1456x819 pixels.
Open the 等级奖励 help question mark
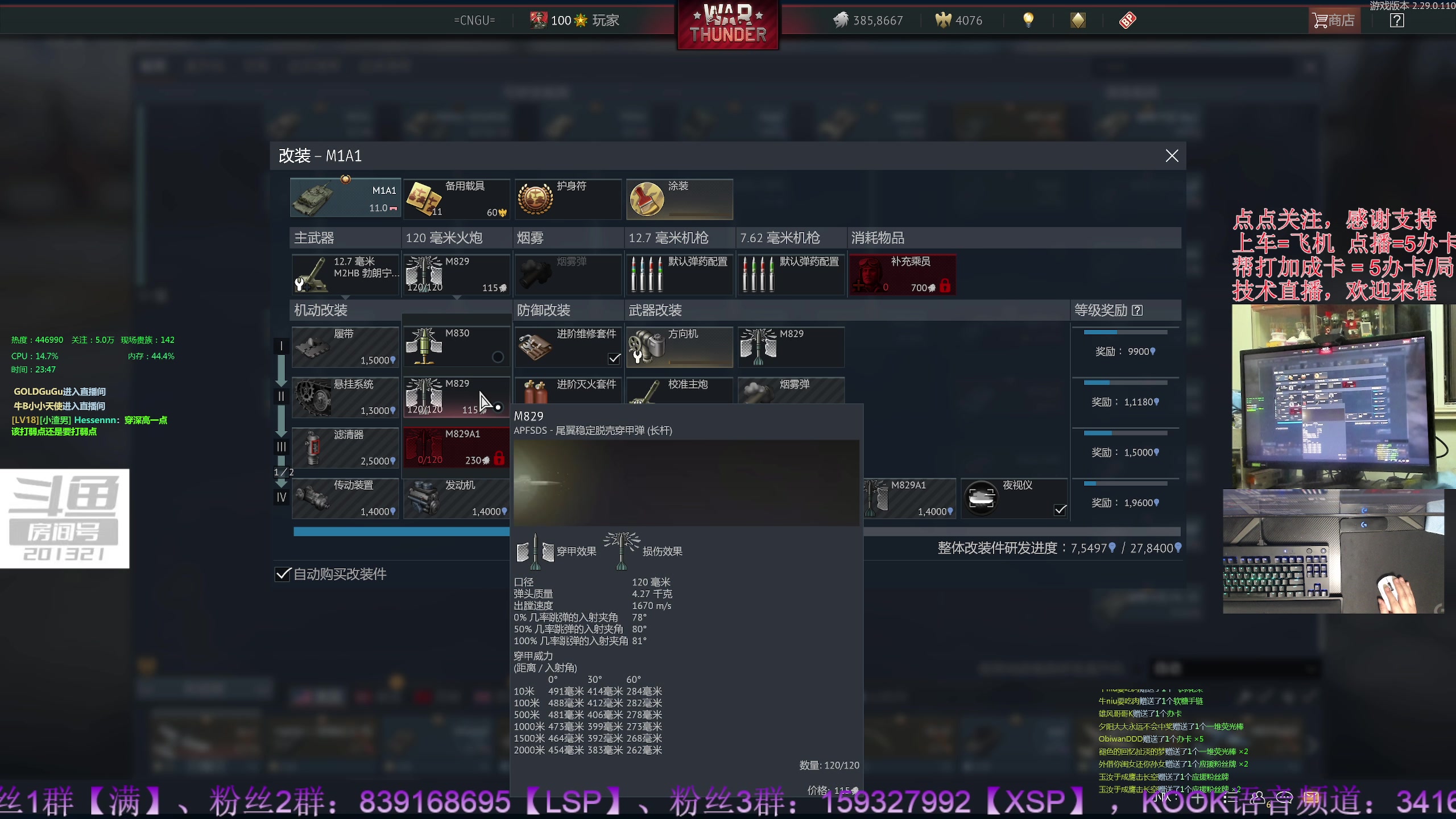coord(1137,311)
